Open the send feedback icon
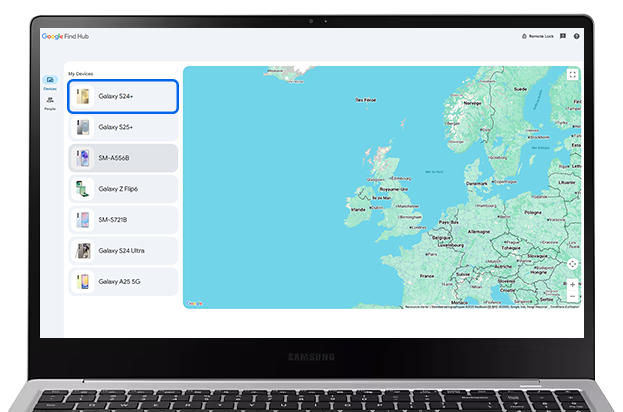Viewport: 623px width, 412px height. 563,36
